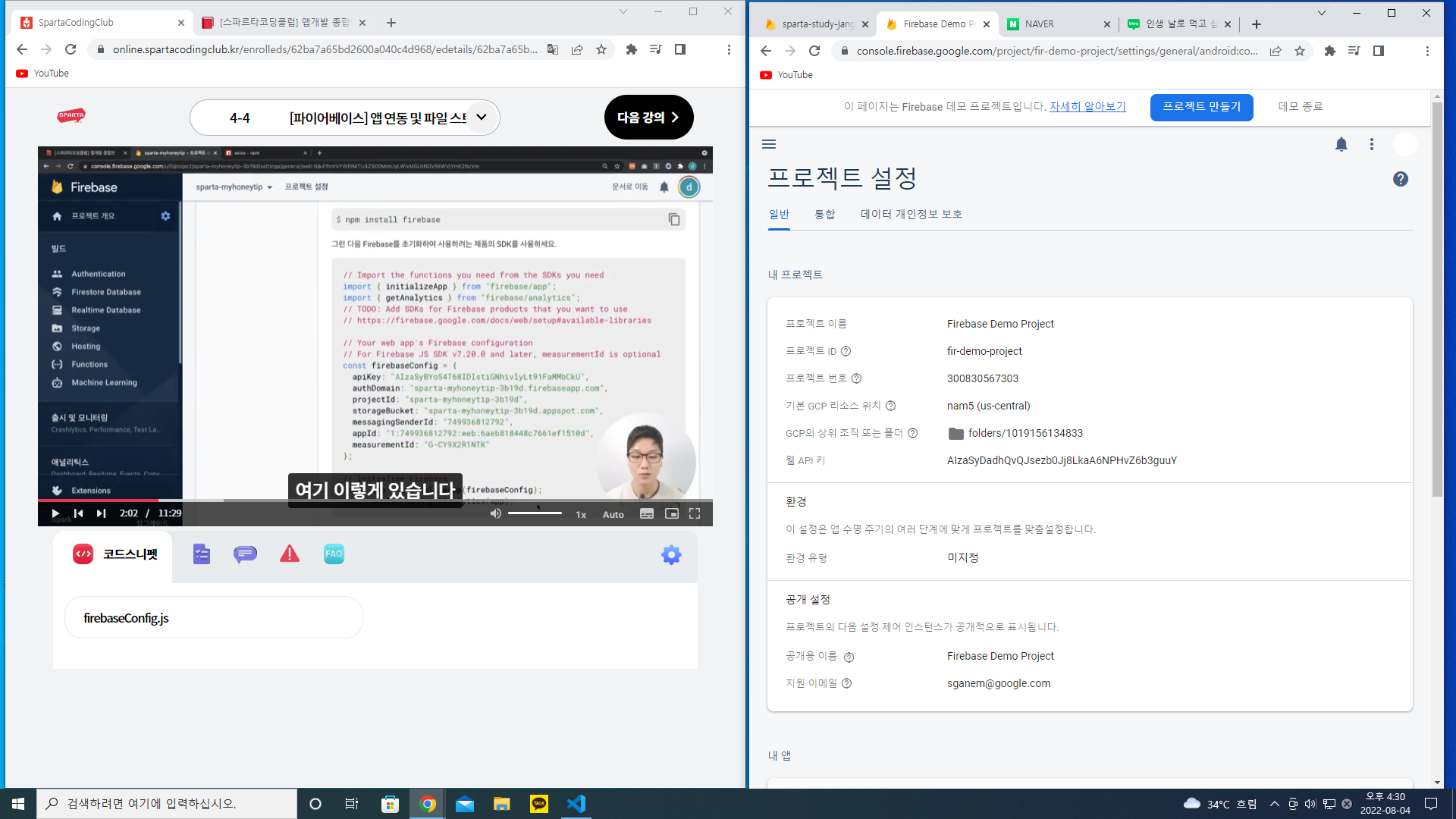This screenshot has width=1456, height=819.
Task: Open Firebase vertical dots menu
Action: (x=1372, y=144)
